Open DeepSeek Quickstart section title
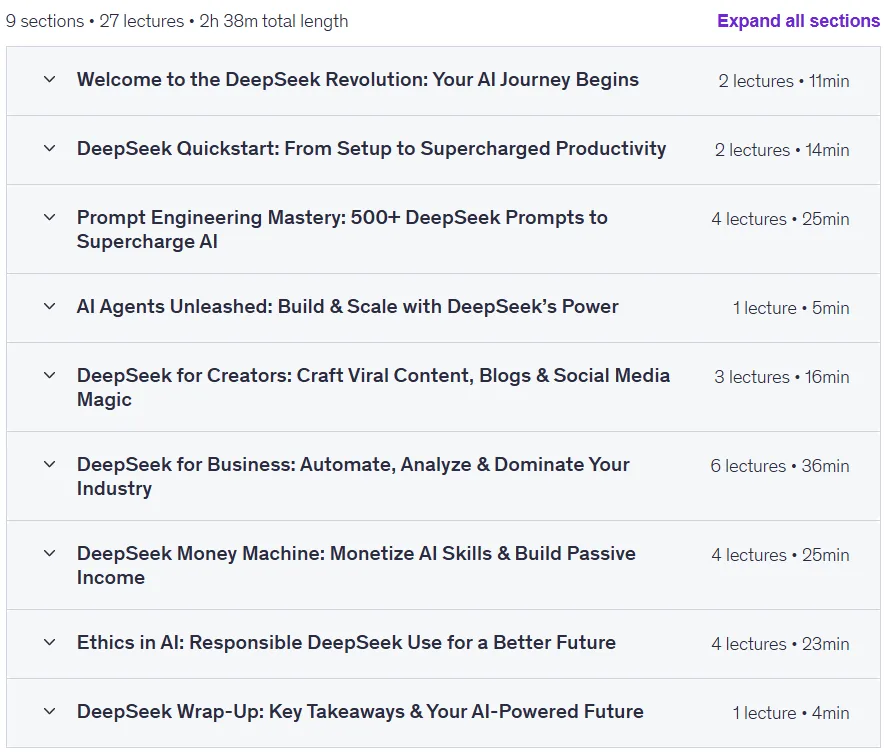 [371, 149]
